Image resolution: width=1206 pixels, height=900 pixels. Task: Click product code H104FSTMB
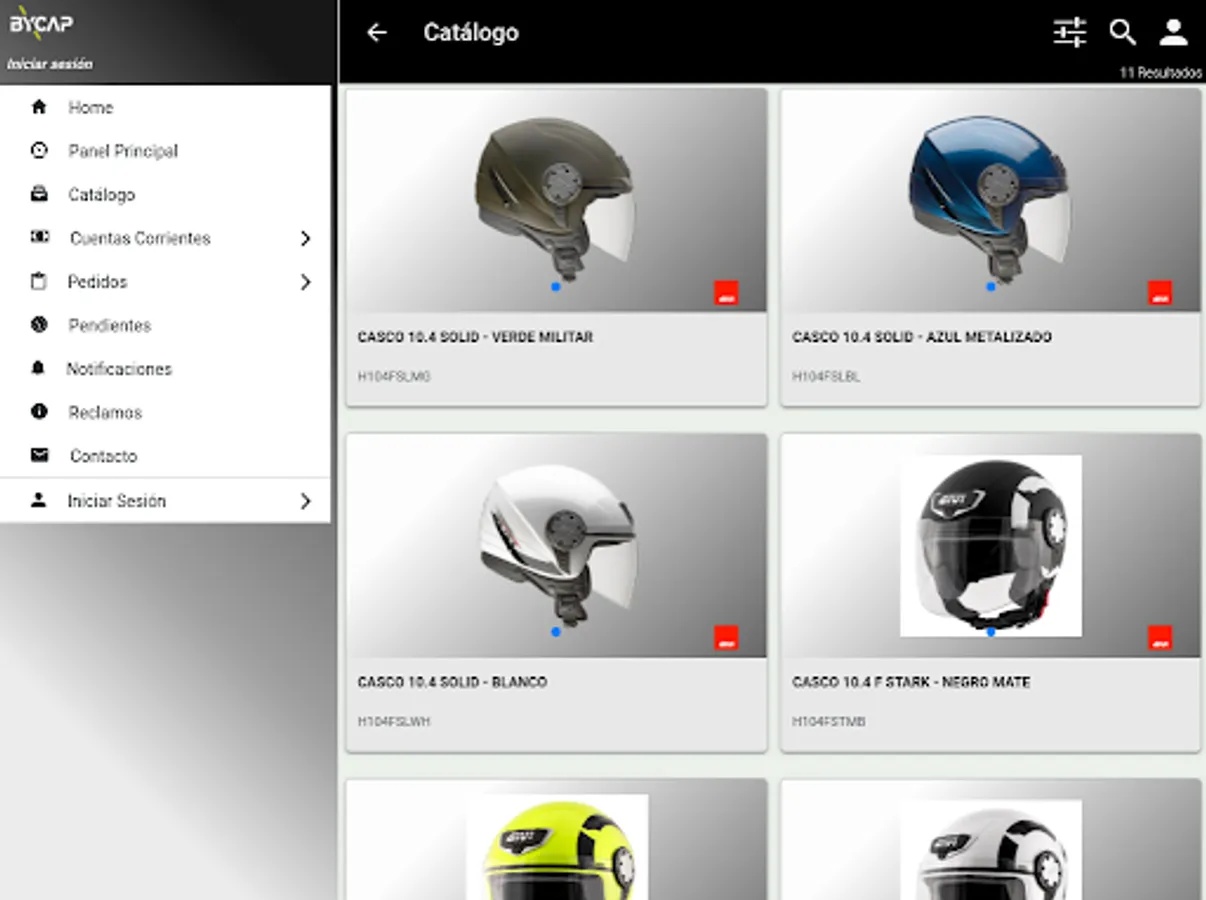tap(829, 721)
